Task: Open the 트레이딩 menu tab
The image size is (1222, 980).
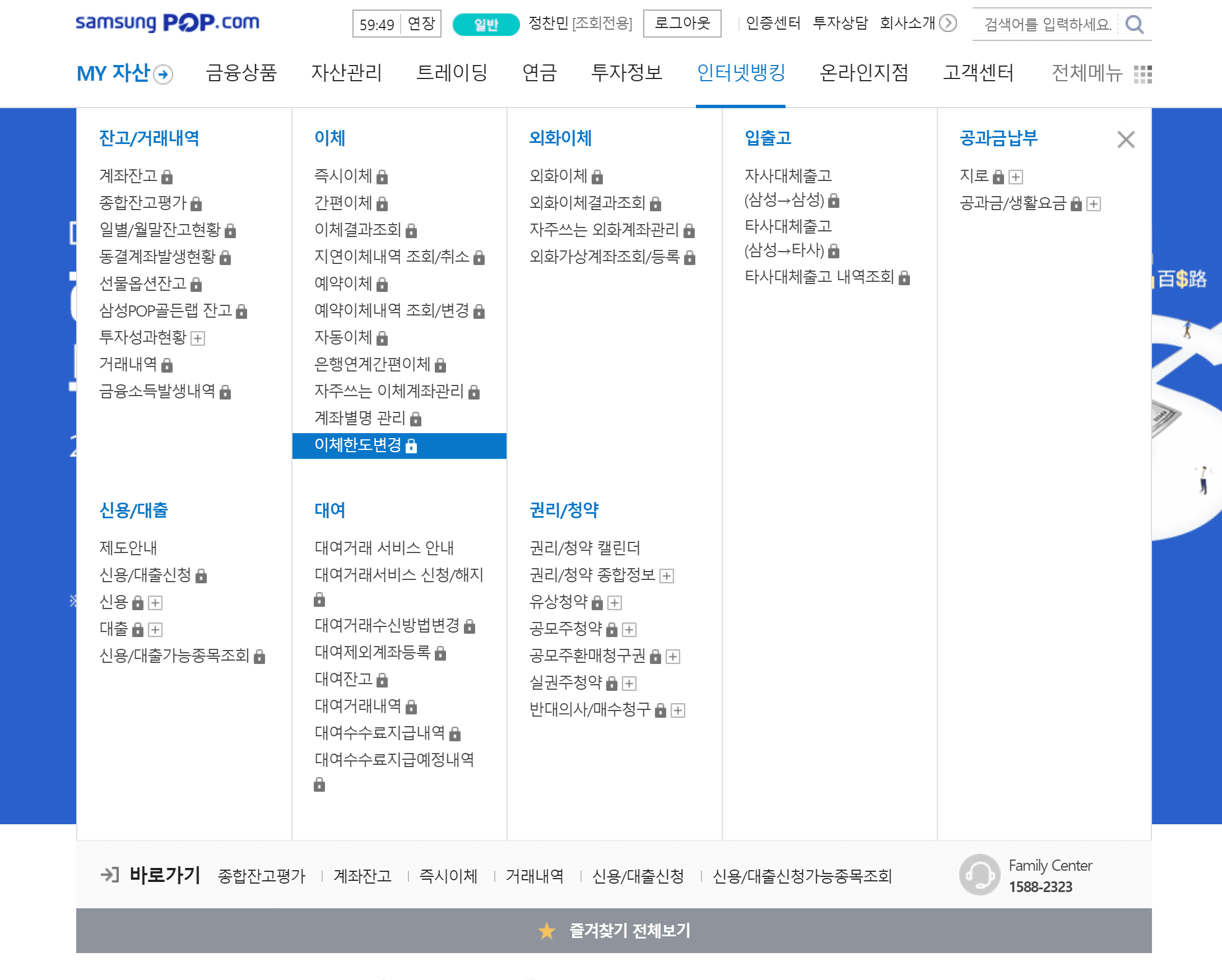Action: [452, 73]
